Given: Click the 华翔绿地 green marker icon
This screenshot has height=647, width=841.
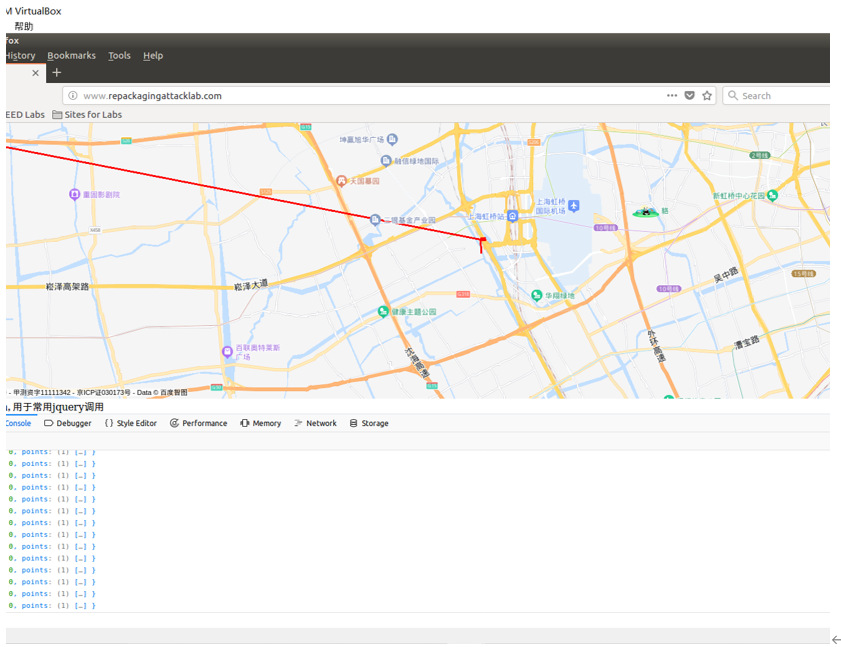Looking at the screenshot, I should point(536,295).
